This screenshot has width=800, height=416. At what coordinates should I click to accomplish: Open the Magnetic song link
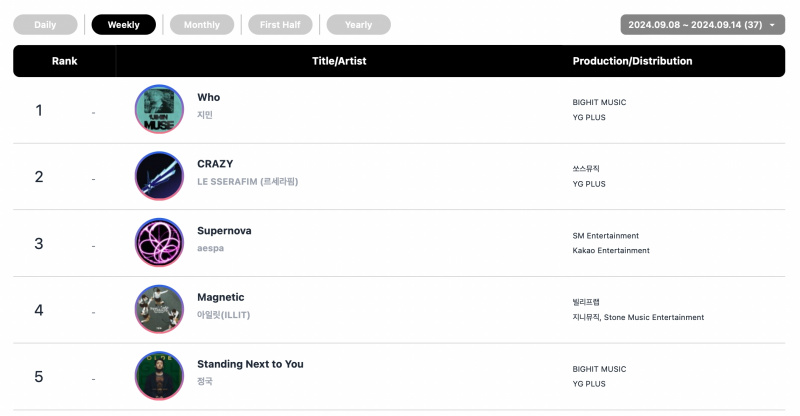(x=220, y=297)
